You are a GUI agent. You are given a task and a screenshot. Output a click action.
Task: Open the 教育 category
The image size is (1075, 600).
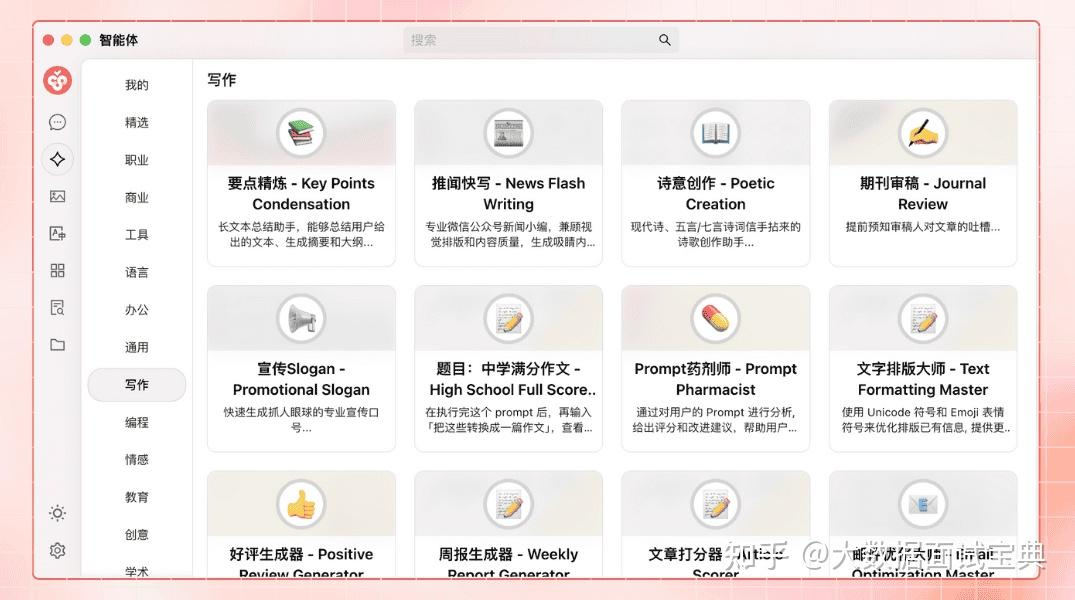[x=136, y=497]
